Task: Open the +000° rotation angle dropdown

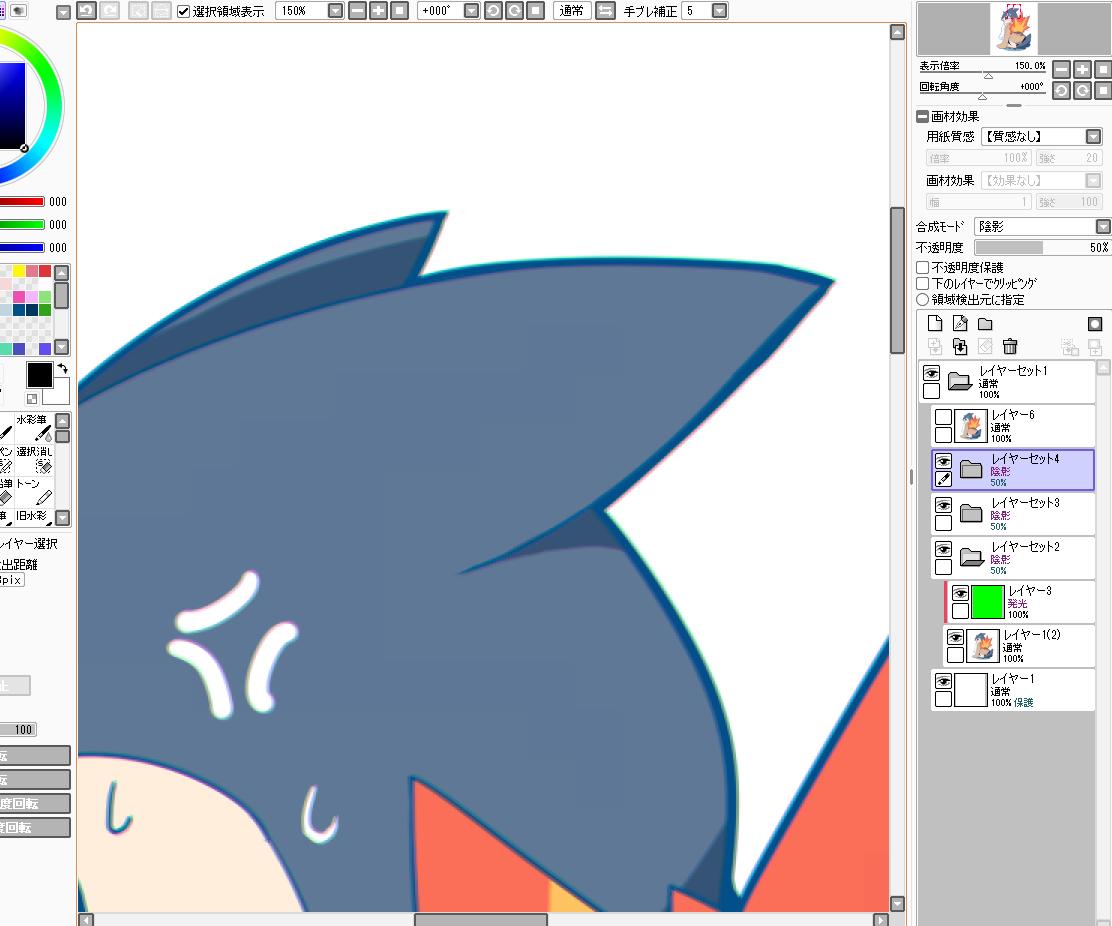Action: pyautogui.click(x=472, y=11)
